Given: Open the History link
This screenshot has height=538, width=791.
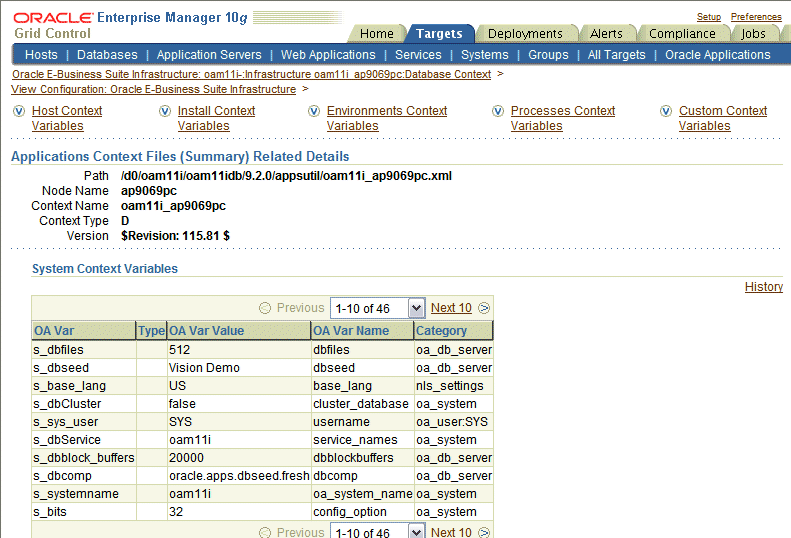Looking at the screenshot, I should [764, 287].
